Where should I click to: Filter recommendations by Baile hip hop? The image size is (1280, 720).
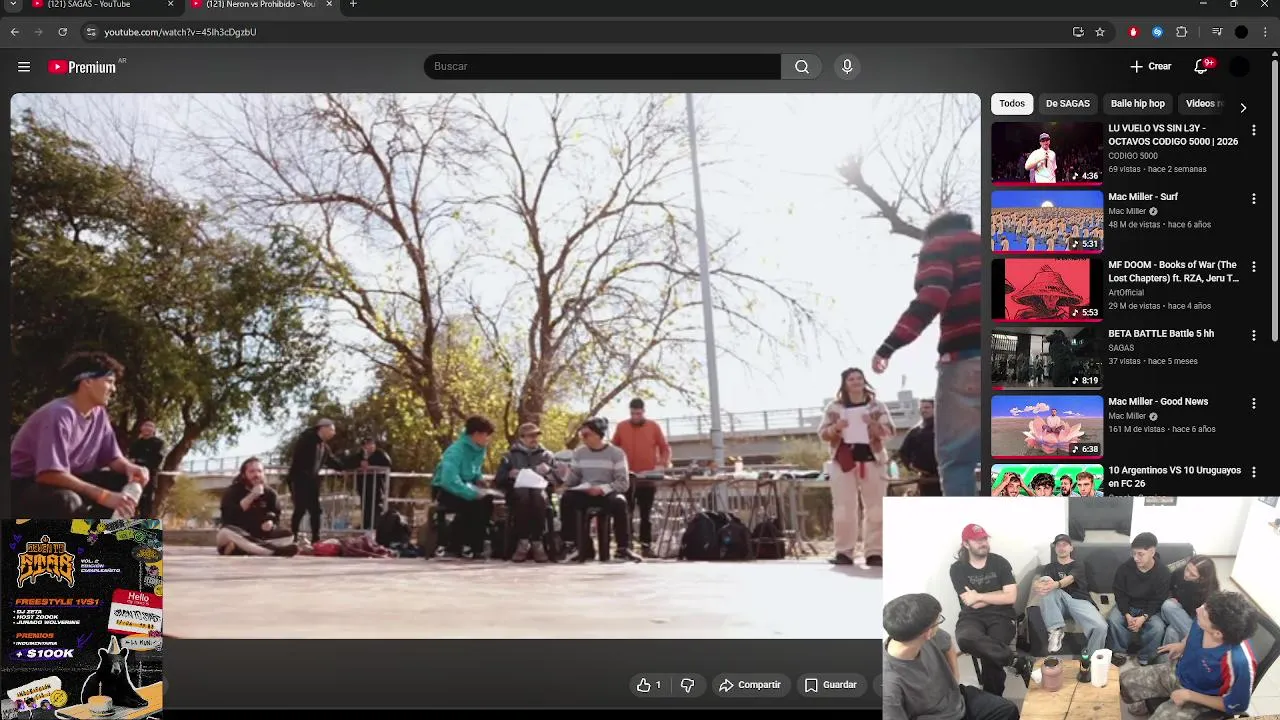1137,104
